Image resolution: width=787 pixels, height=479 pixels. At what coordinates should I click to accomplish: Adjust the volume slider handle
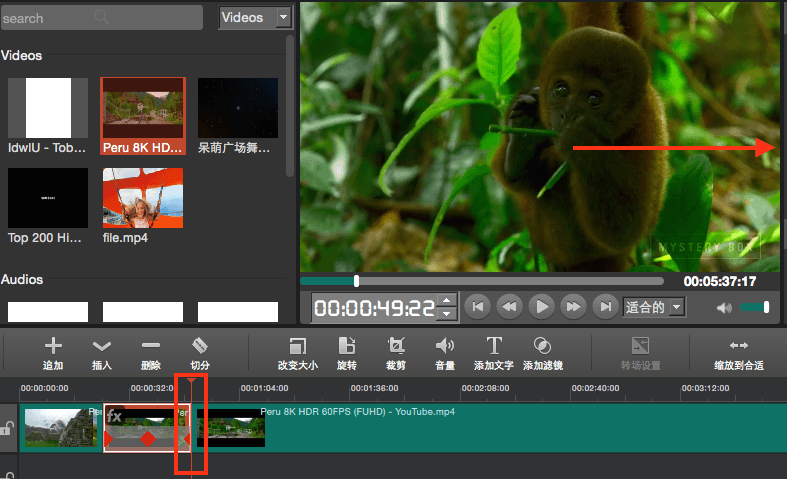point(766,307)
